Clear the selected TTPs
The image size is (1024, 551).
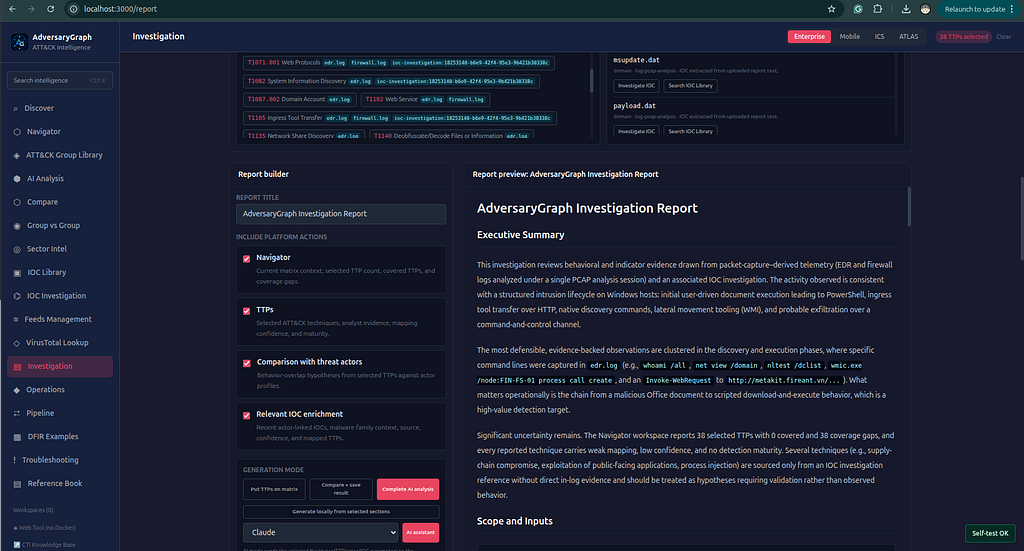click(x=1004, y=37)
